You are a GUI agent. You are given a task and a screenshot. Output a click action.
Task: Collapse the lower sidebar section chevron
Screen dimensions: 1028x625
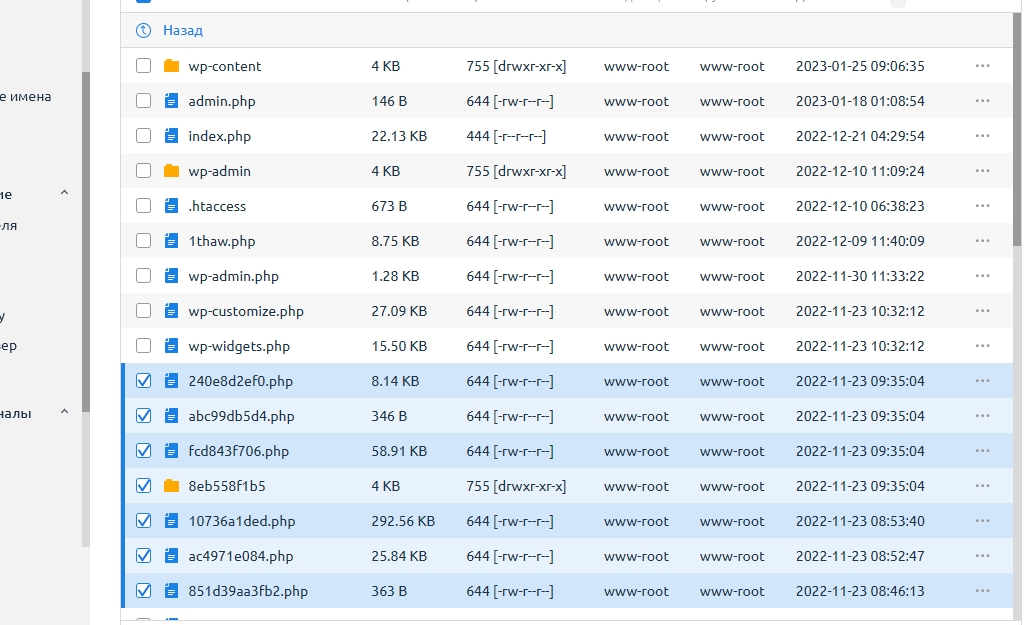point(65,412)
